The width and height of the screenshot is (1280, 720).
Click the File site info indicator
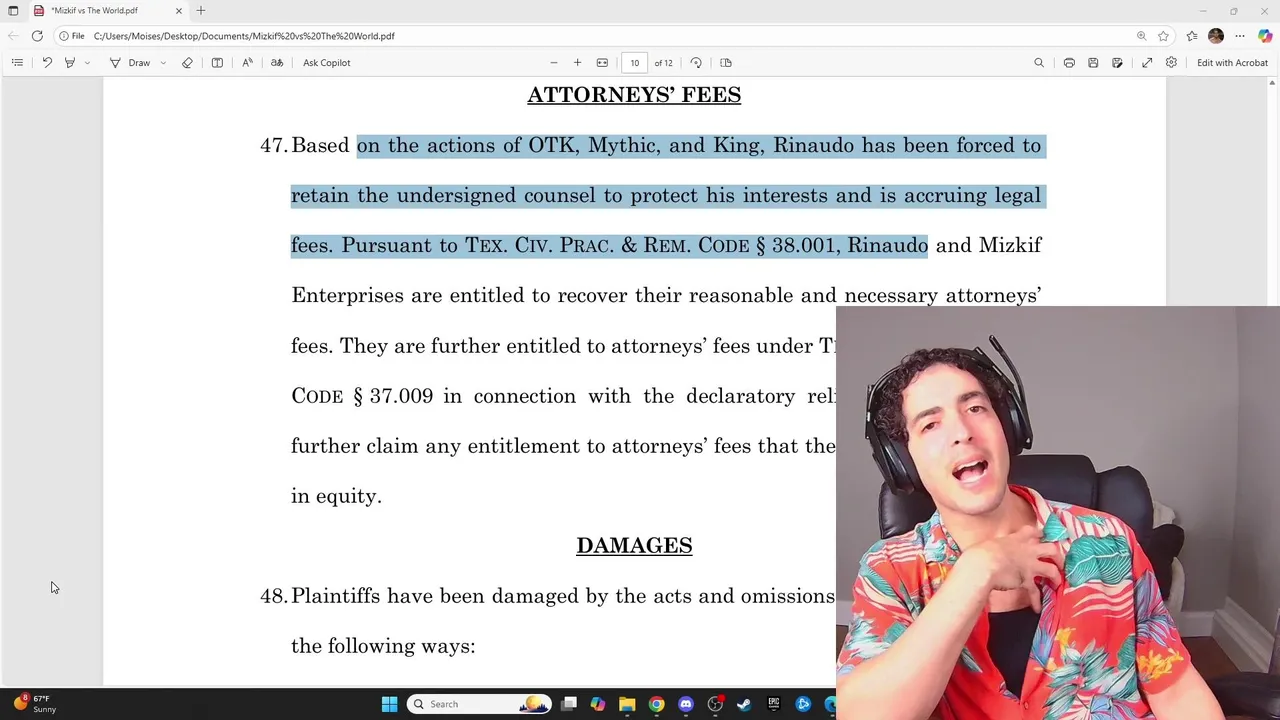[x=72, y=36]
